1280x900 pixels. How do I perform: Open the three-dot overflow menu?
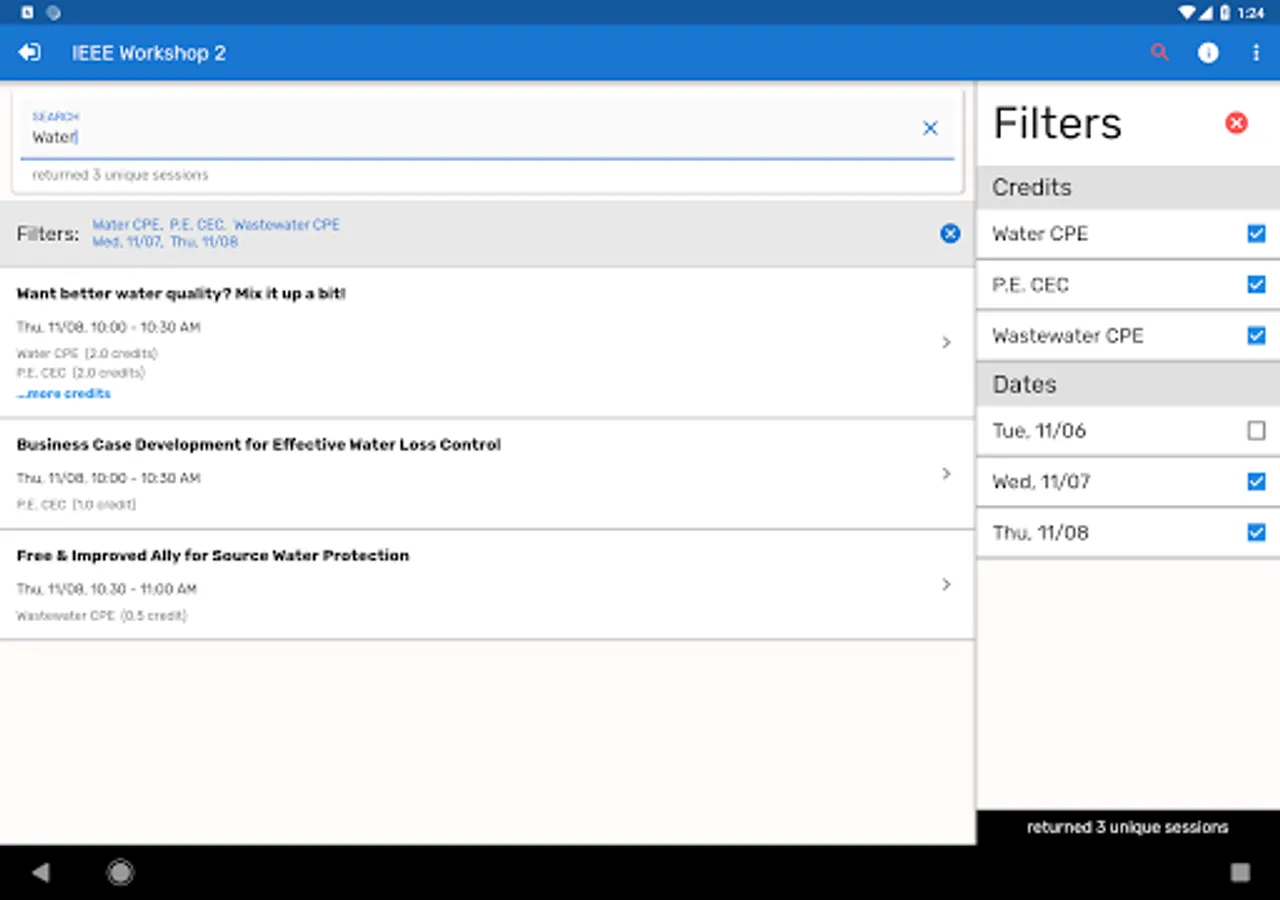coord(1256,53)
